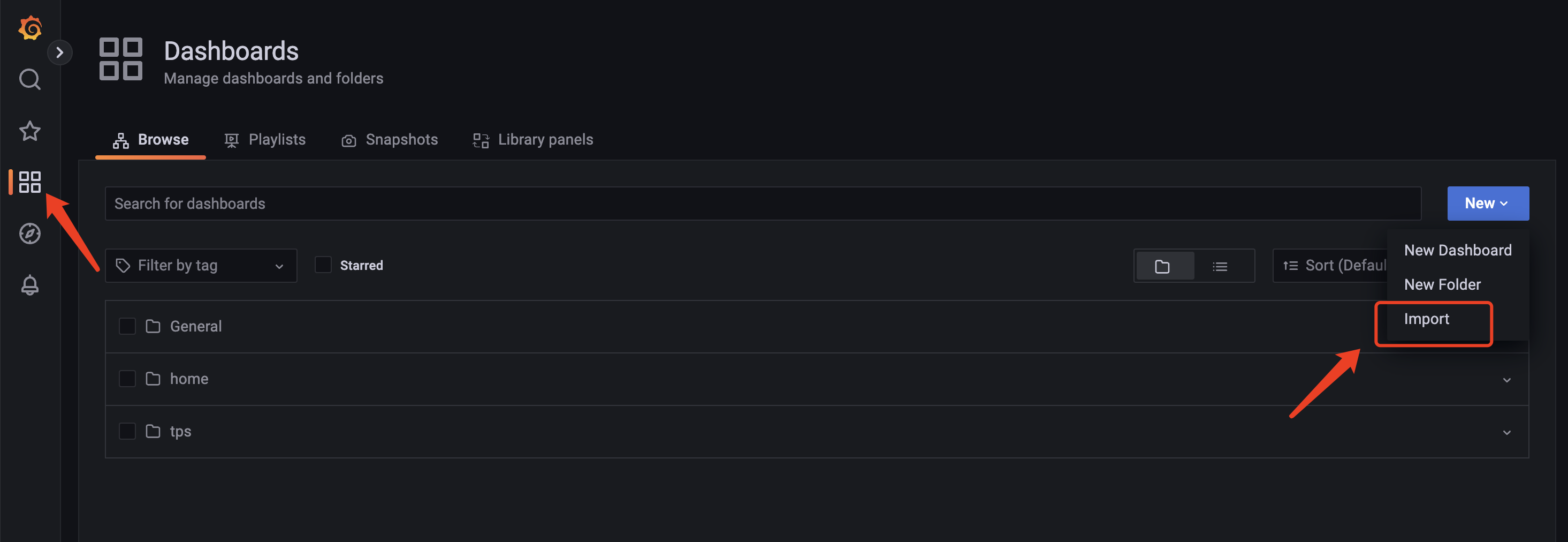The height and width of the screenshot is (542, 1568).
Task: Open the Grafana home logo
Action: (x=30, y=28)
